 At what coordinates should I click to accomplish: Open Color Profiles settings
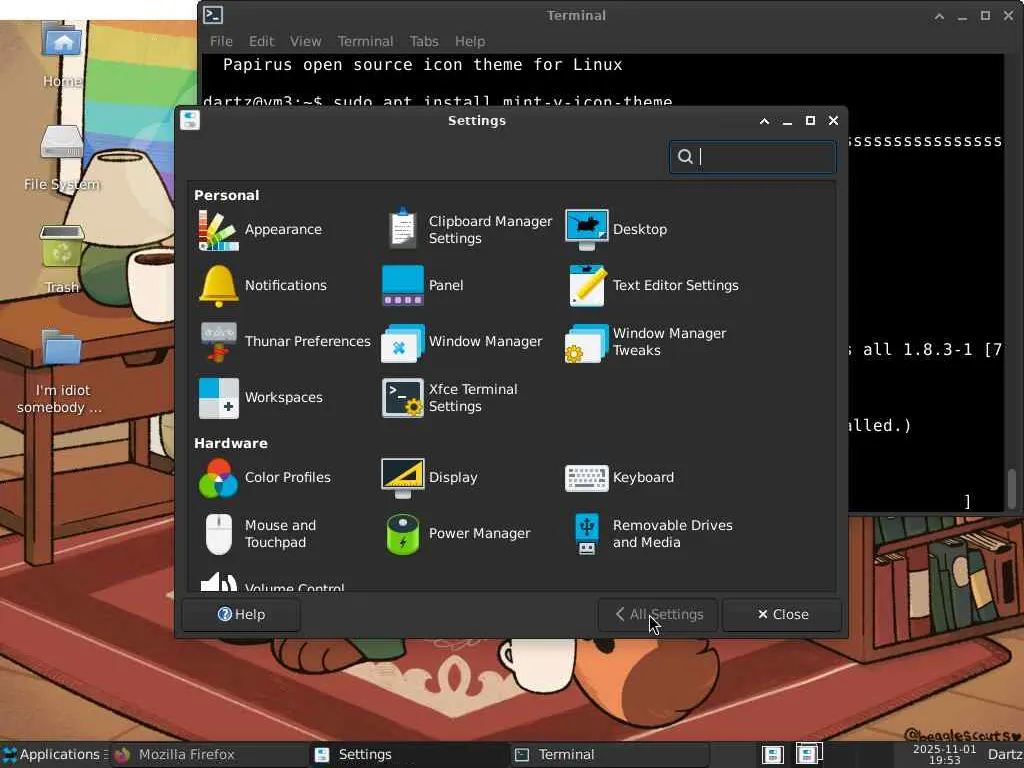264,477
